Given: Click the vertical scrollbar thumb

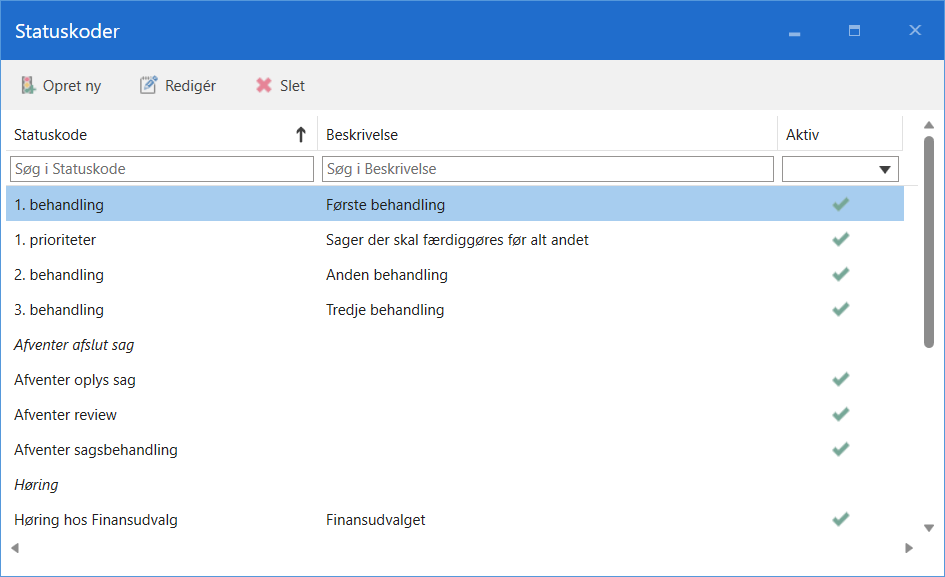Looking at the screenshot, I should [x=928, y=242].
